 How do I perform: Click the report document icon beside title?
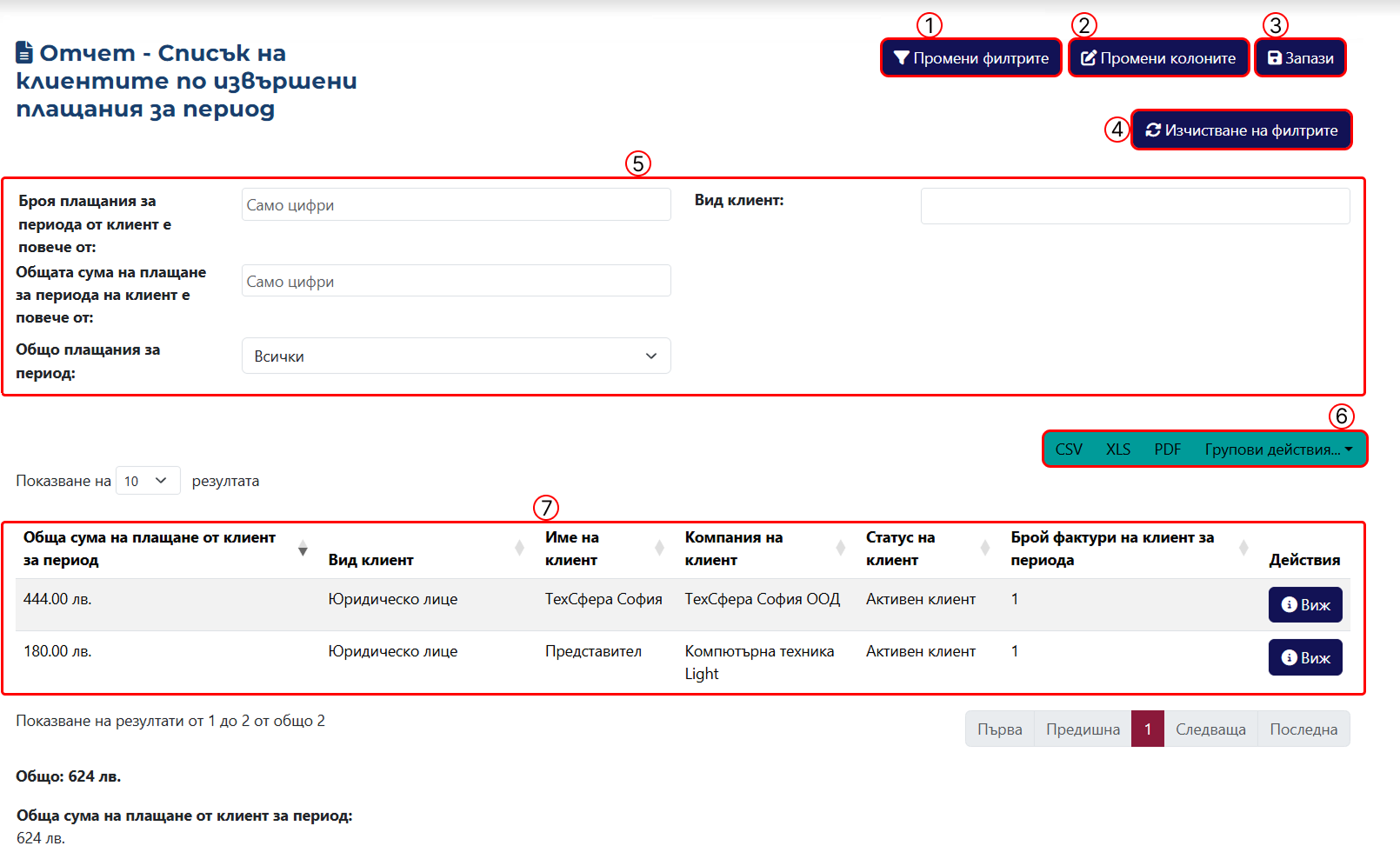click(24, 53)
